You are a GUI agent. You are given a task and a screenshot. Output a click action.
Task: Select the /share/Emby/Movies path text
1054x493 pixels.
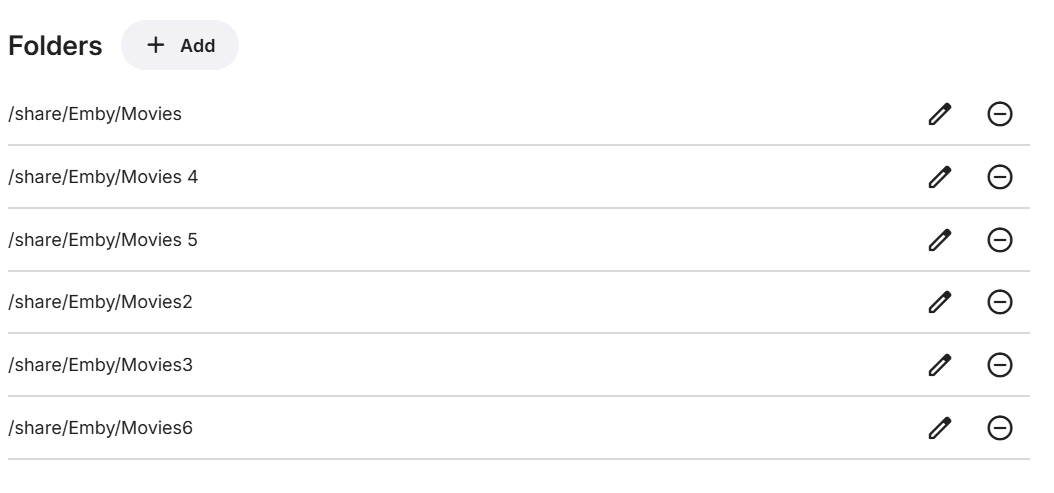(95, 114)
